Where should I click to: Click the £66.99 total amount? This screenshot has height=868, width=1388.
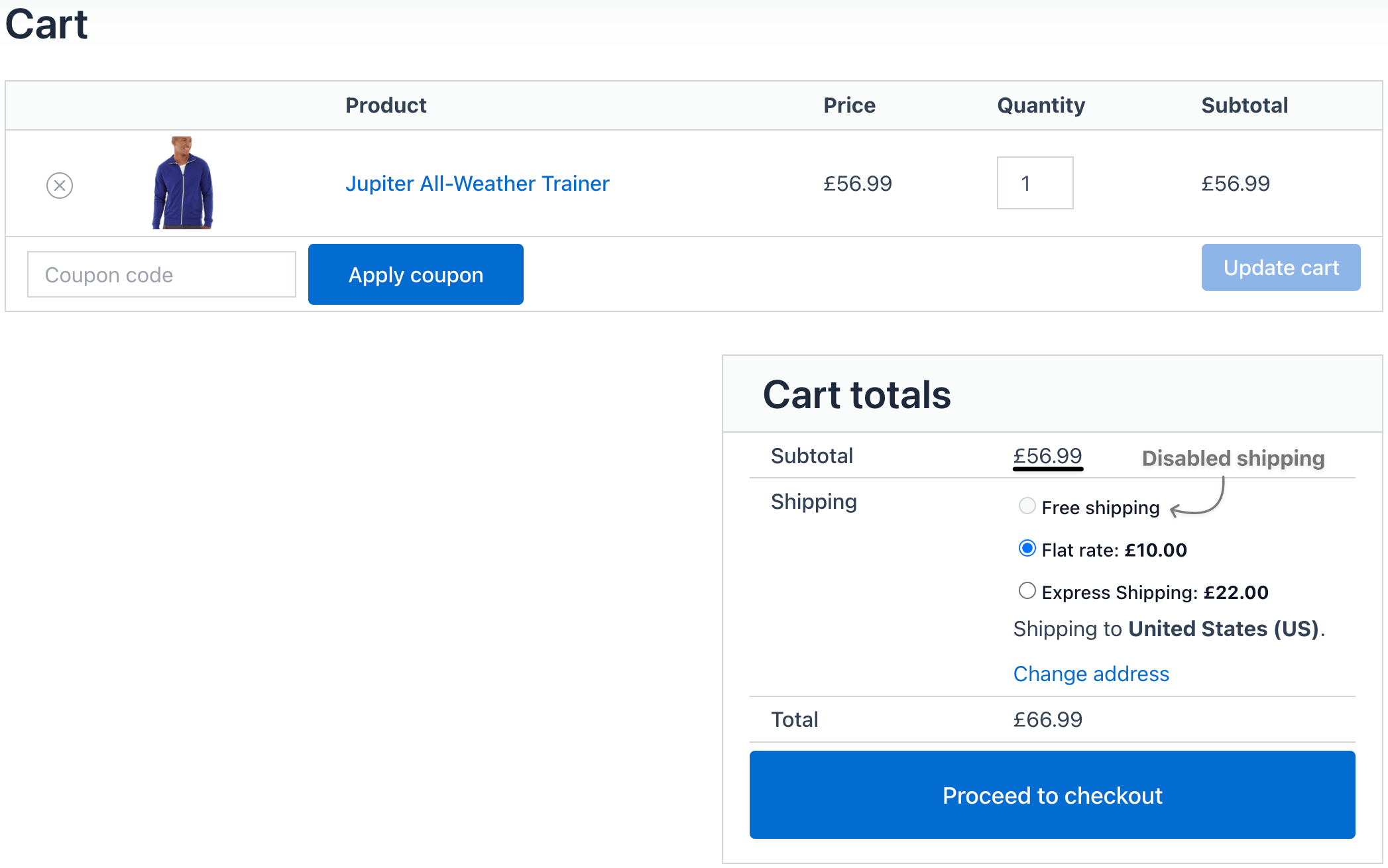[1047, 720]
